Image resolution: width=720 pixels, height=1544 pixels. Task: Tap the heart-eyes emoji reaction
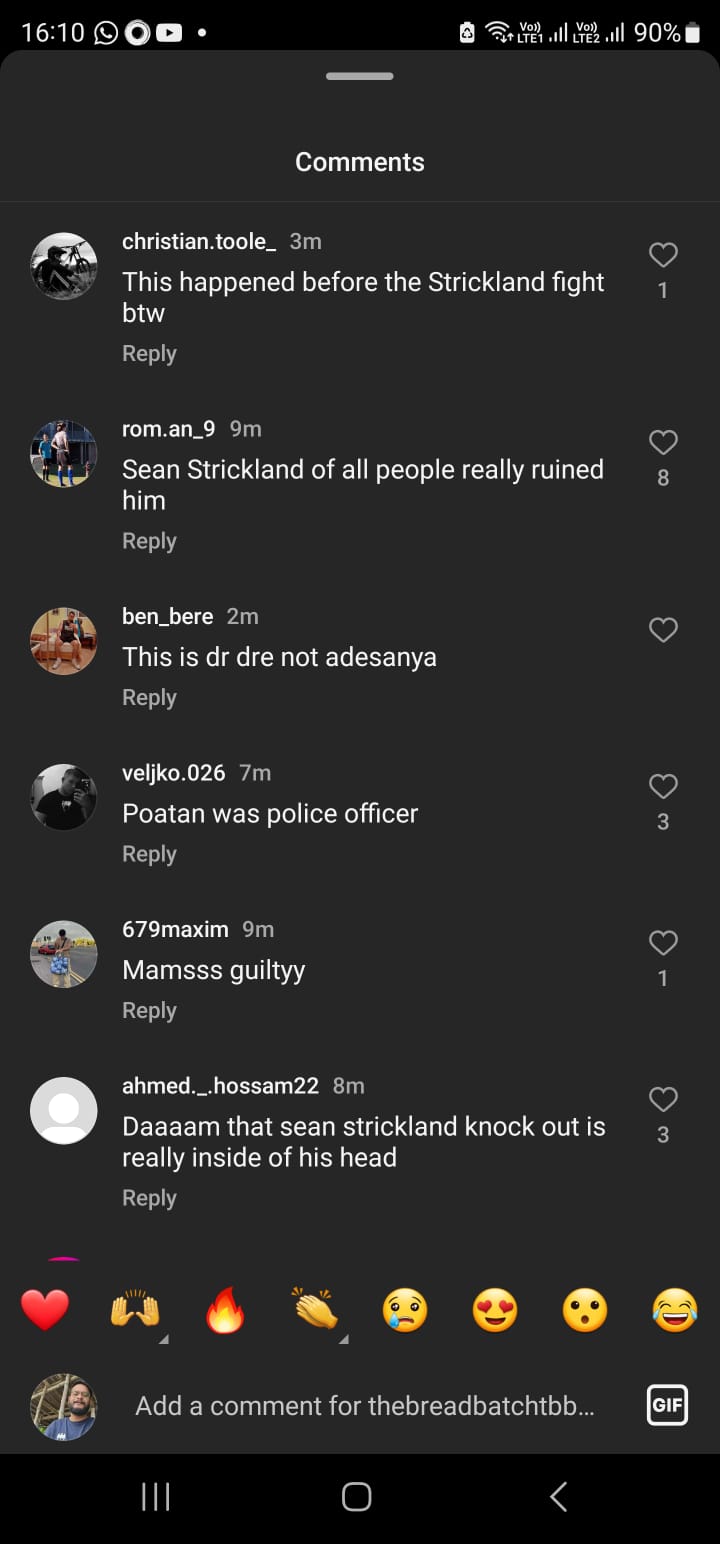tap(495, 1310)
